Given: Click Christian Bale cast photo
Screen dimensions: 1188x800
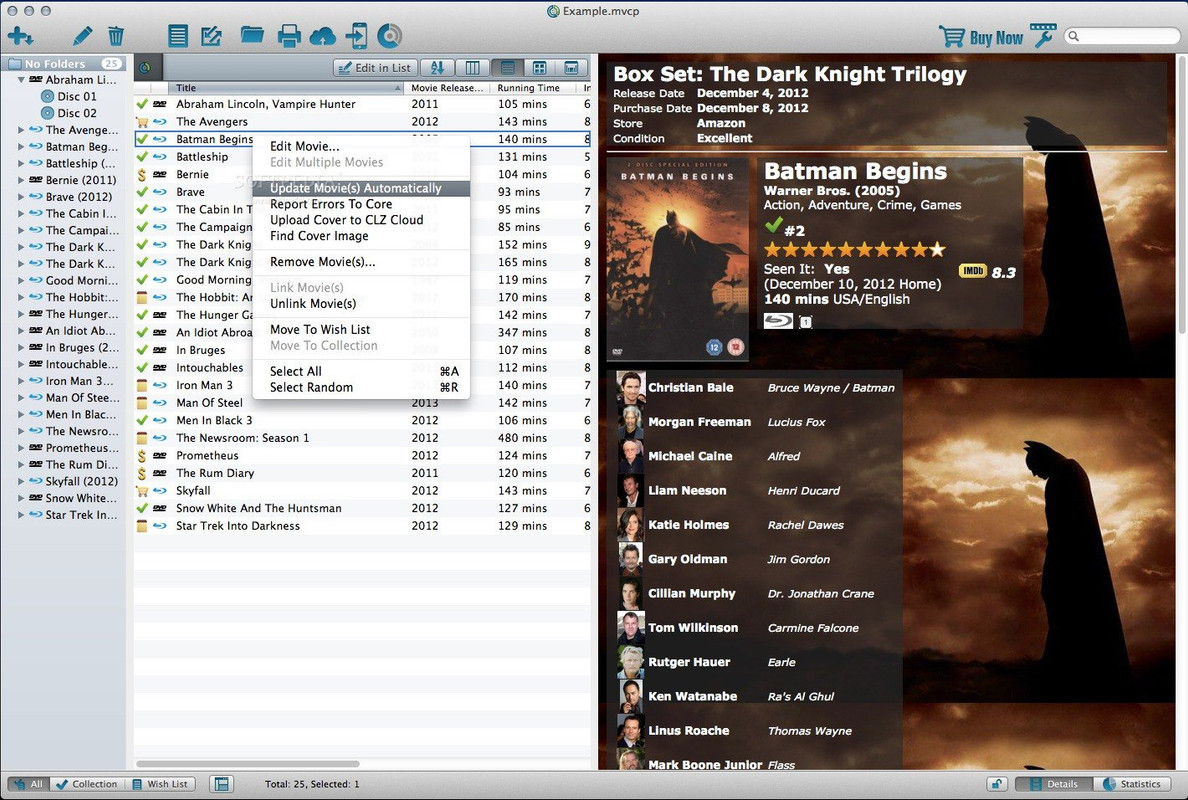Looking at the screenshot, I should (x=630, y=388).
